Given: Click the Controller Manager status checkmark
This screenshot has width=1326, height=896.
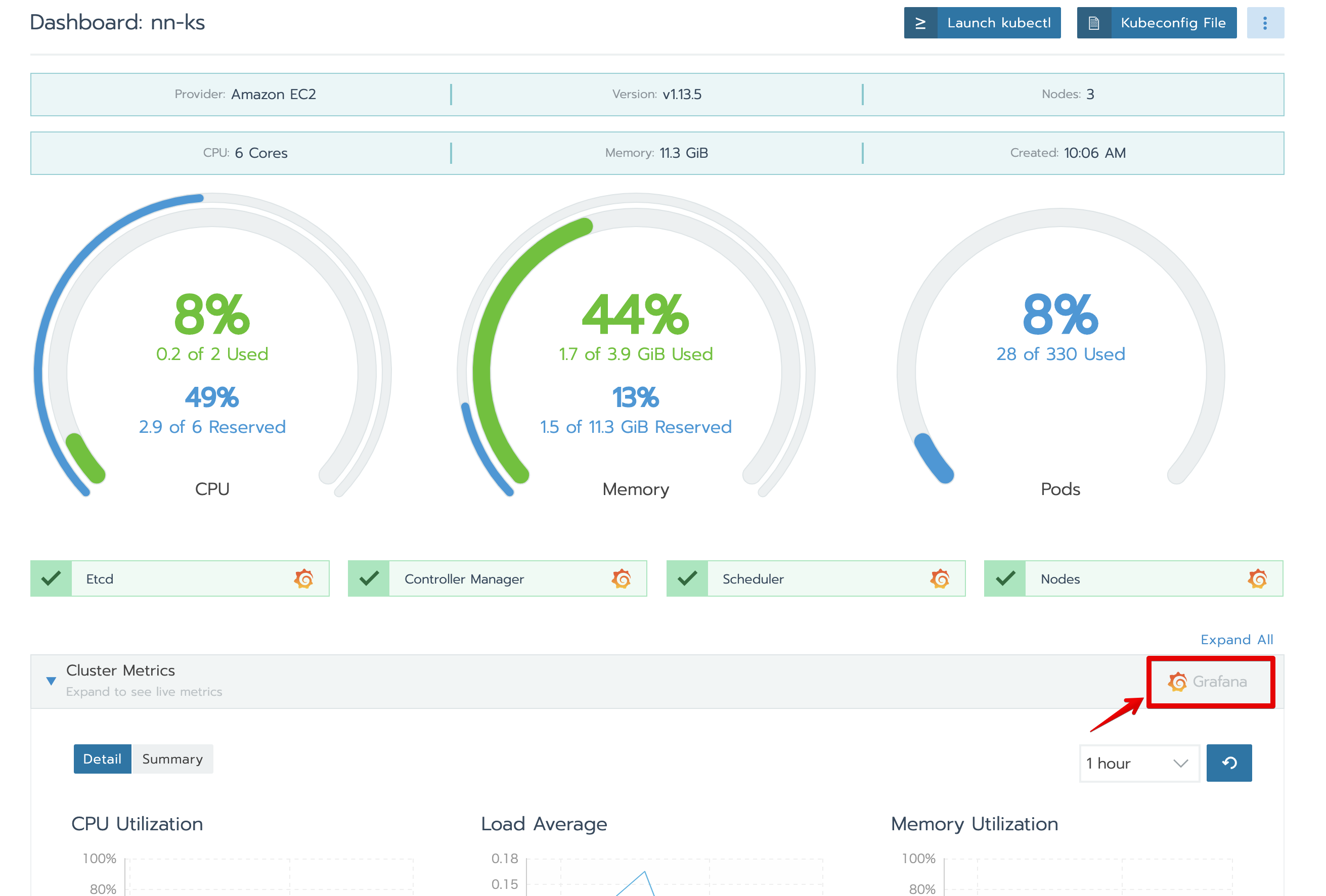Looking at the screenshot, I should tap(369, 579).
